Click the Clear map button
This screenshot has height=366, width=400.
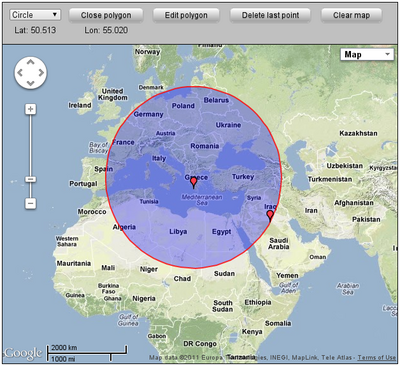(351, 15)
